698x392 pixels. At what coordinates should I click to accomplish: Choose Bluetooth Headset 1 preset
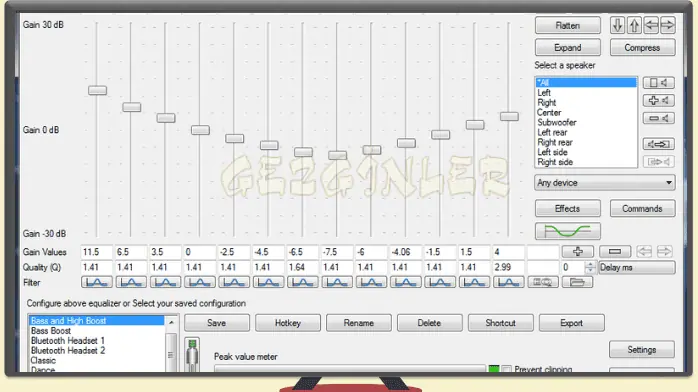tap(97, 341)
